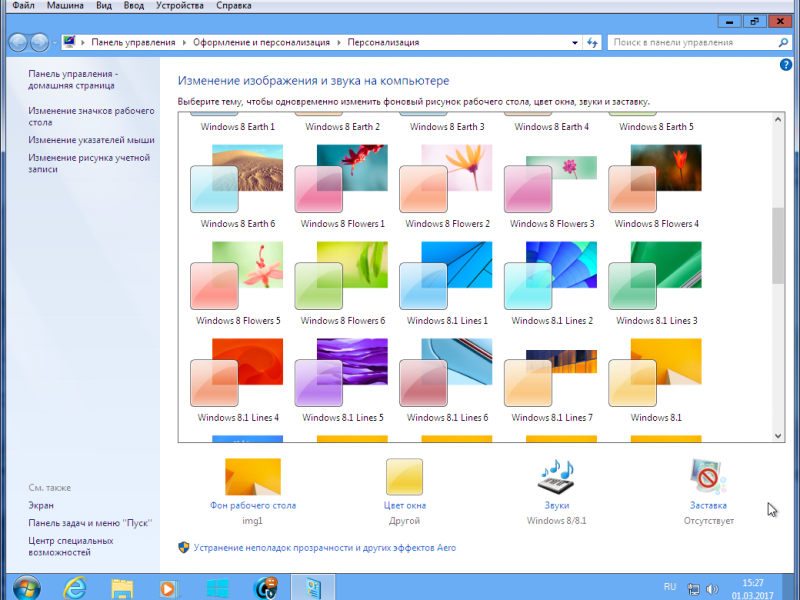The image size is (800, 600).
Task: Expand the breadcrumb arrow after Оформление и персонализация
Action: pyautogui.click(x=339, y=42)
